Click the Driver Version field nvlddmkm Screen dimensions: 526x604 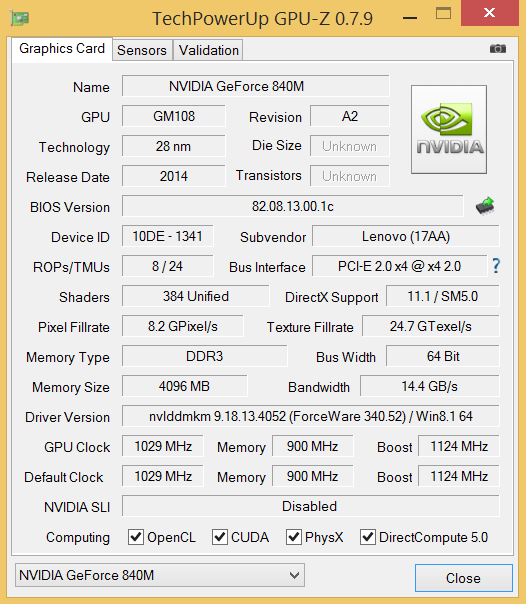(311, 416)
